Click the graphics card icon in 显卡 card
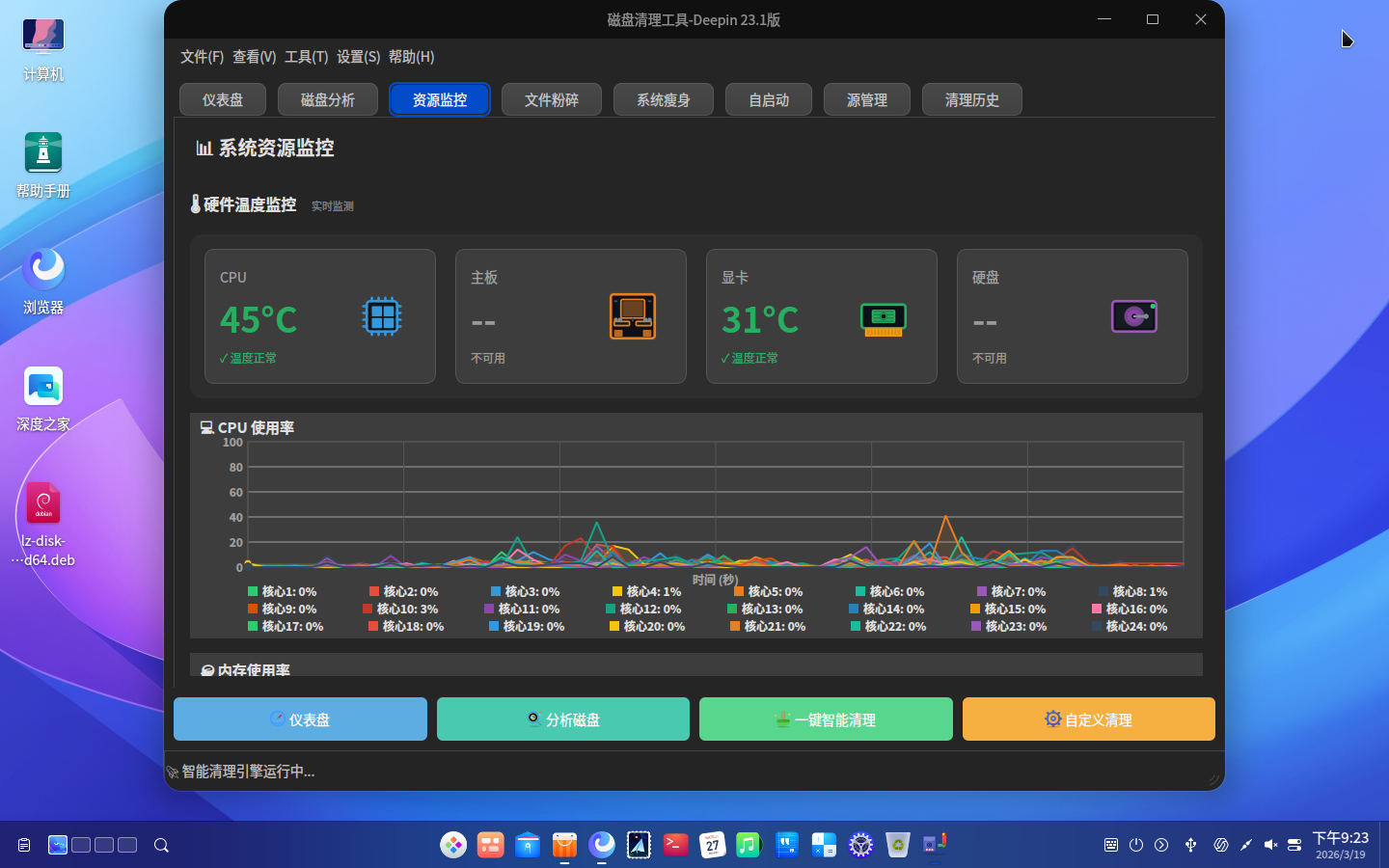Image resolution: width=1389 pixels, height=868 pixels. [884, 318]
